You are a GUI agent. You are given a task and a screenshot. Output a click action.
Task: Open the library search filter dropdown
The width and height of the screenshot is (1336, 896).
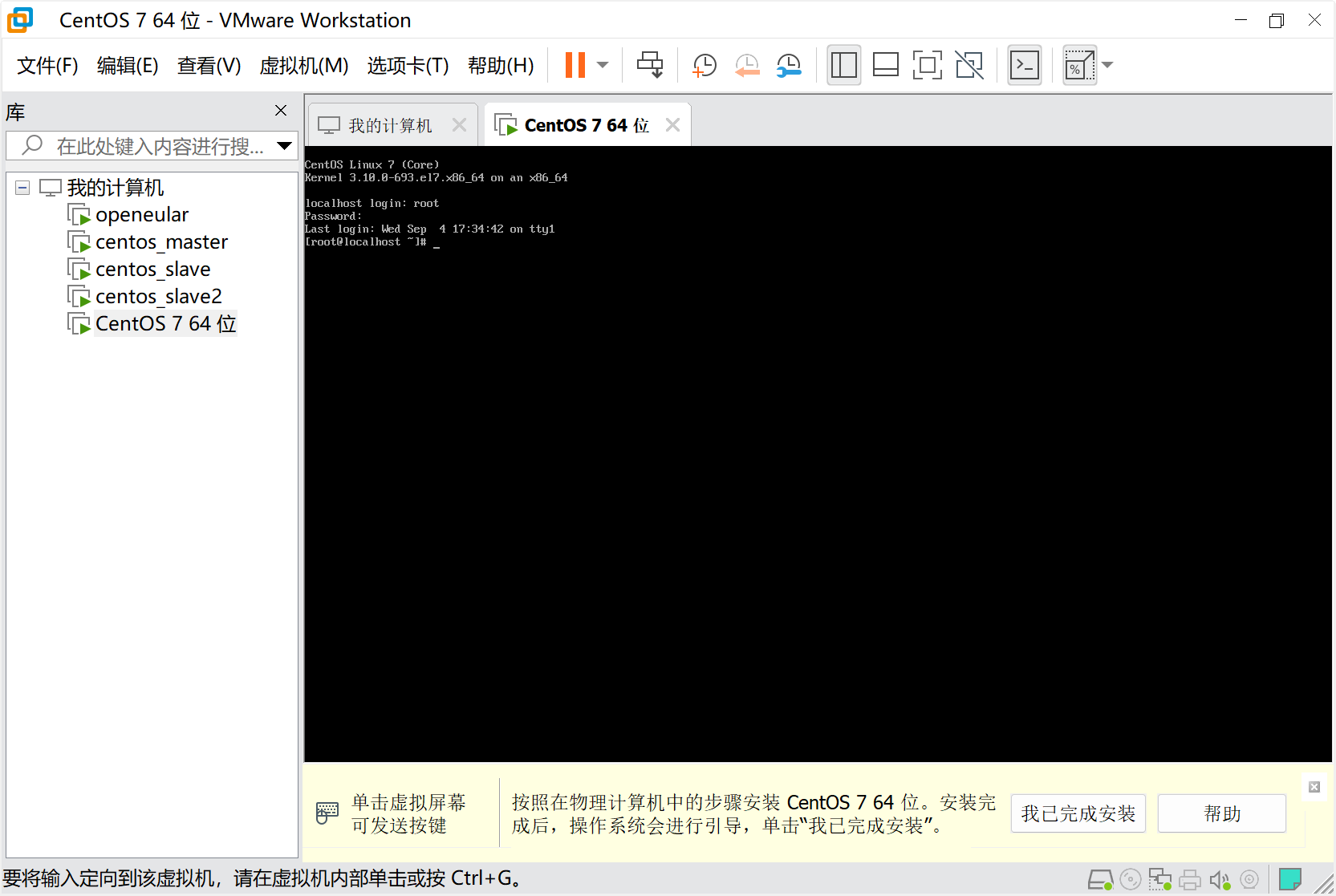284,146
